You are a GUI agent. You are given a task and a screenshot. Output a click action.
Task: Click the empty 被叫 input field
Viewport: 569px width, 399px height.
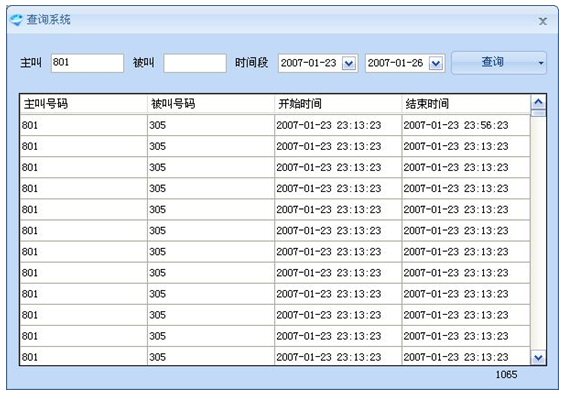point(195,63)
